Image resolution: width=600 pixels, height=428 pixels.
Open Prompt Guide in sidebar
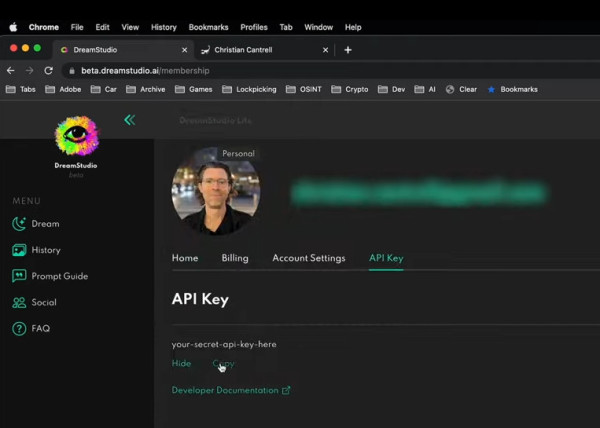pos(50,276)
